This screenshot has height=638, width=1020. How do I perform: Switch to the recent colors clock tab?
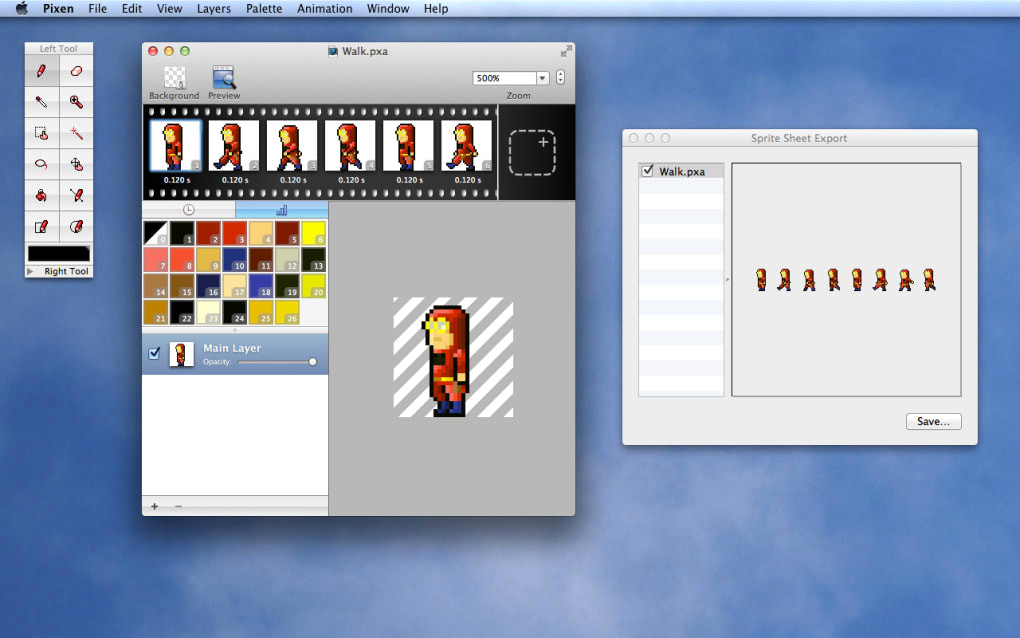click(x=189, y=210)
